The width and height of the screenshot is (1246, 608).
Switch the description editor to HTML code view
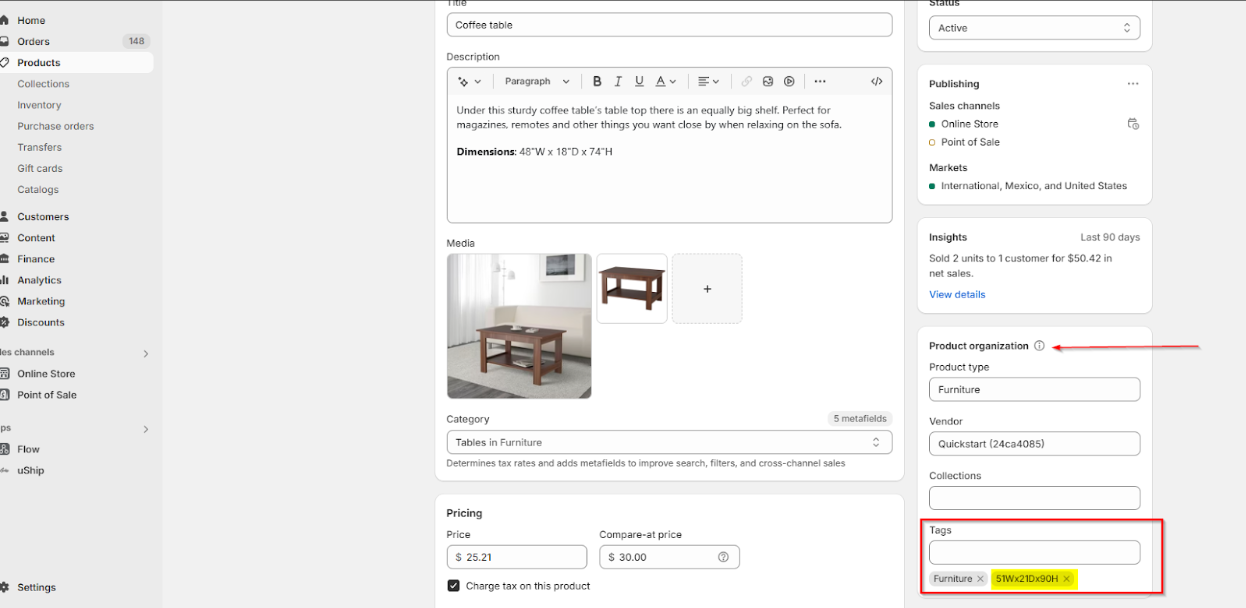pyautogui.click(x=876, y=81)
